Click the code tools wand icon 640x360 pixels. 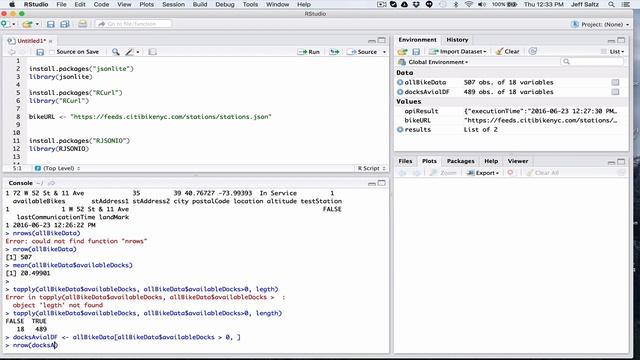click(x=130, y=52)
